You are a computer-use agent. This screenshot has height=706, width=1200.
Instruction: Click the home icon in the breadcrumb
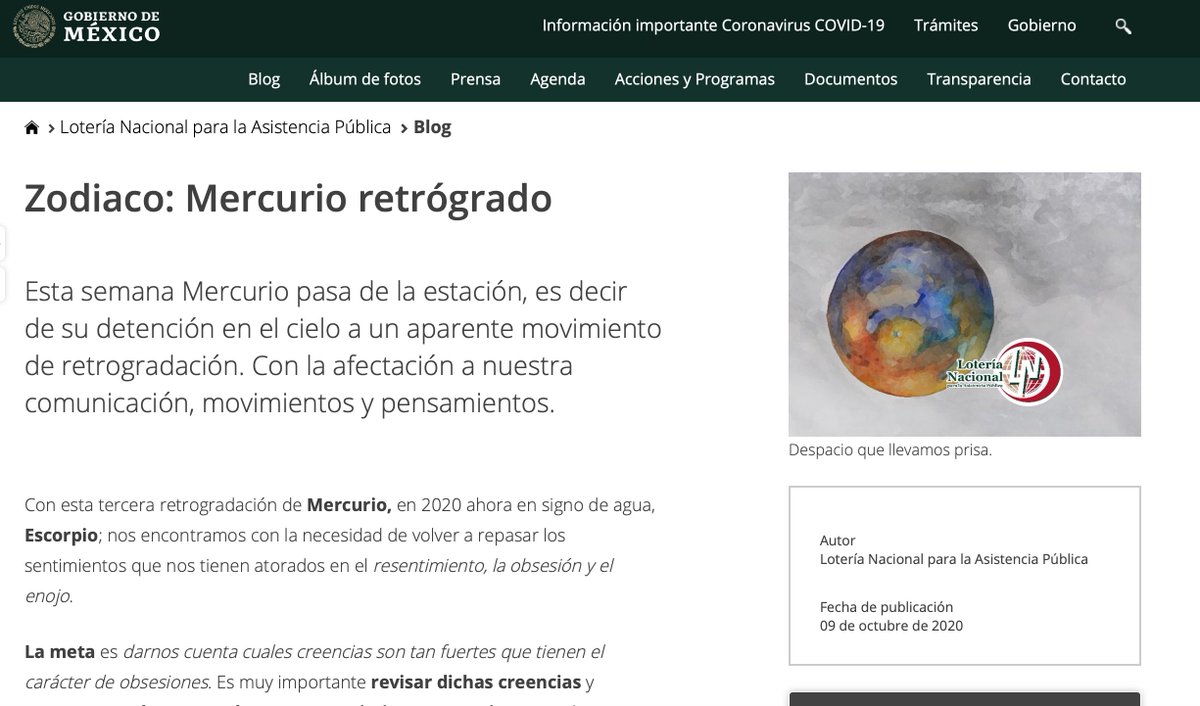click(x=31, y=125)
